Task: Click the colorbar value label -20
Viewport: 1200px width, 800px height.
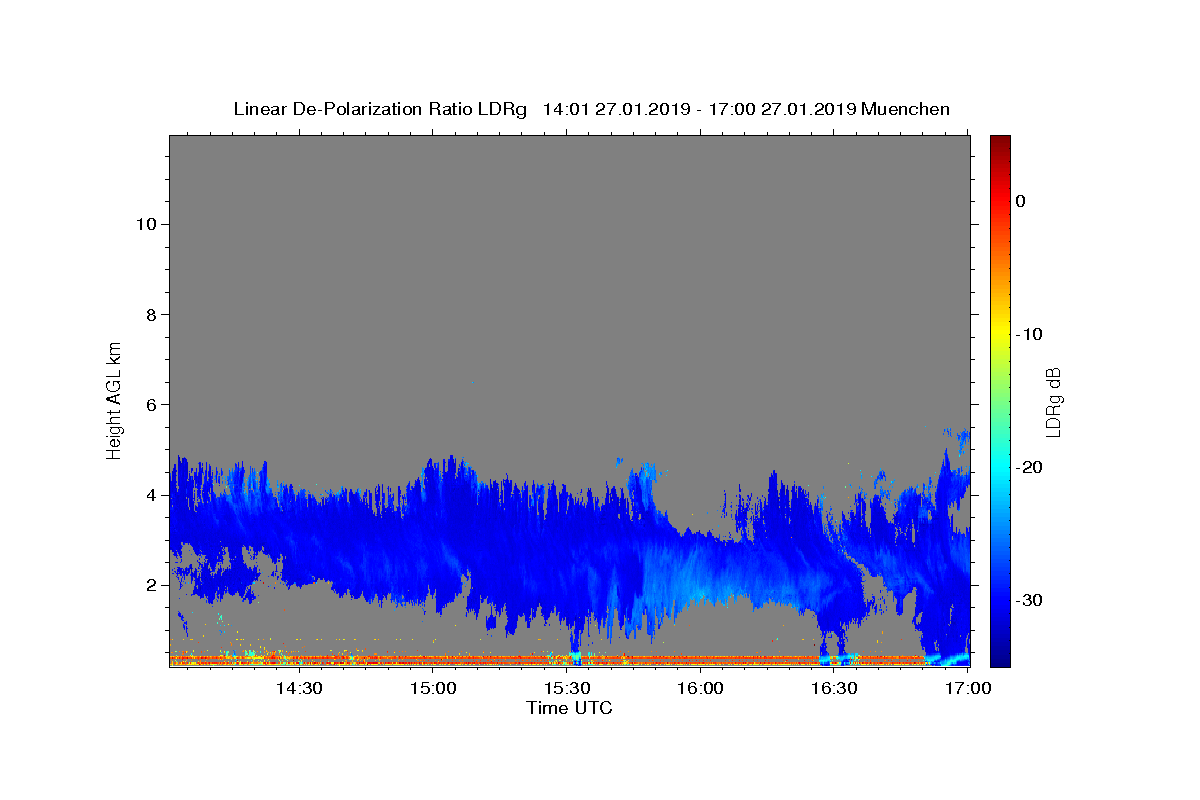Action: (1030, 467)
